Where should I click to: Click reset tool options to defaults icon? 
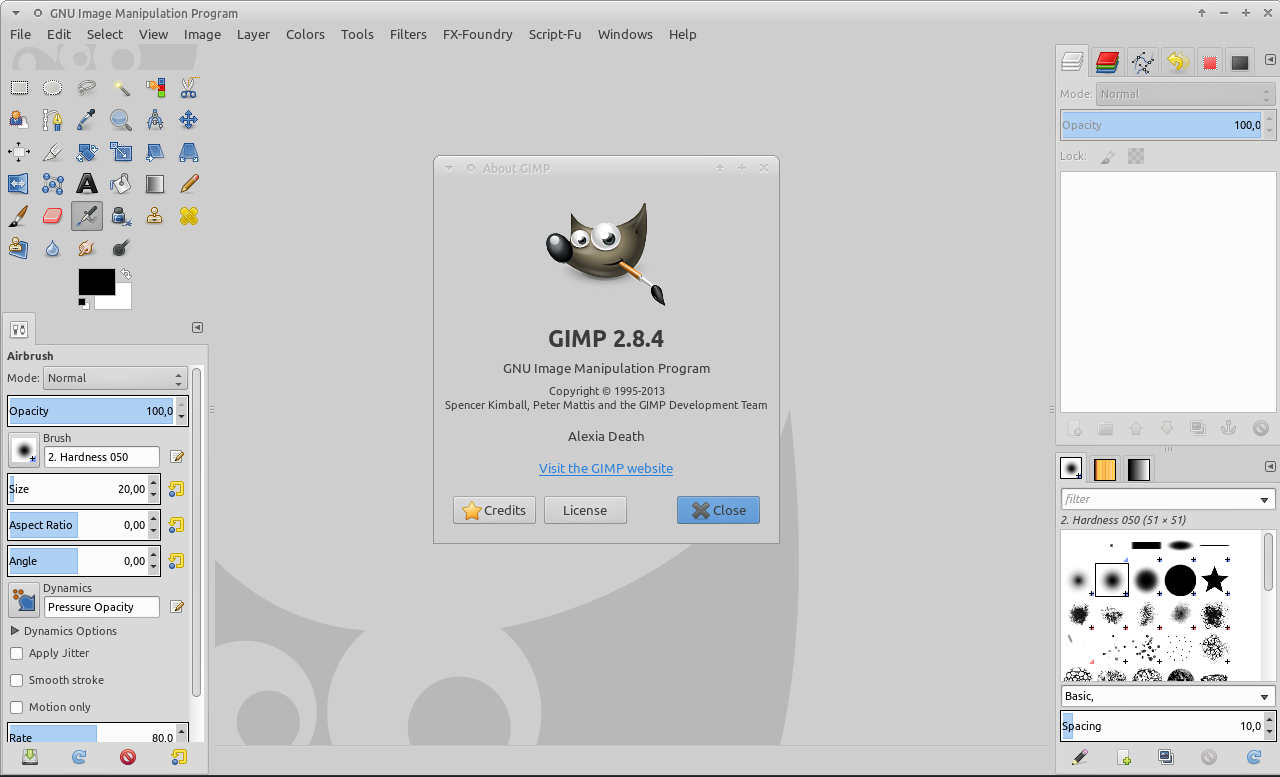pyautogui.click(x=178, y=757)
